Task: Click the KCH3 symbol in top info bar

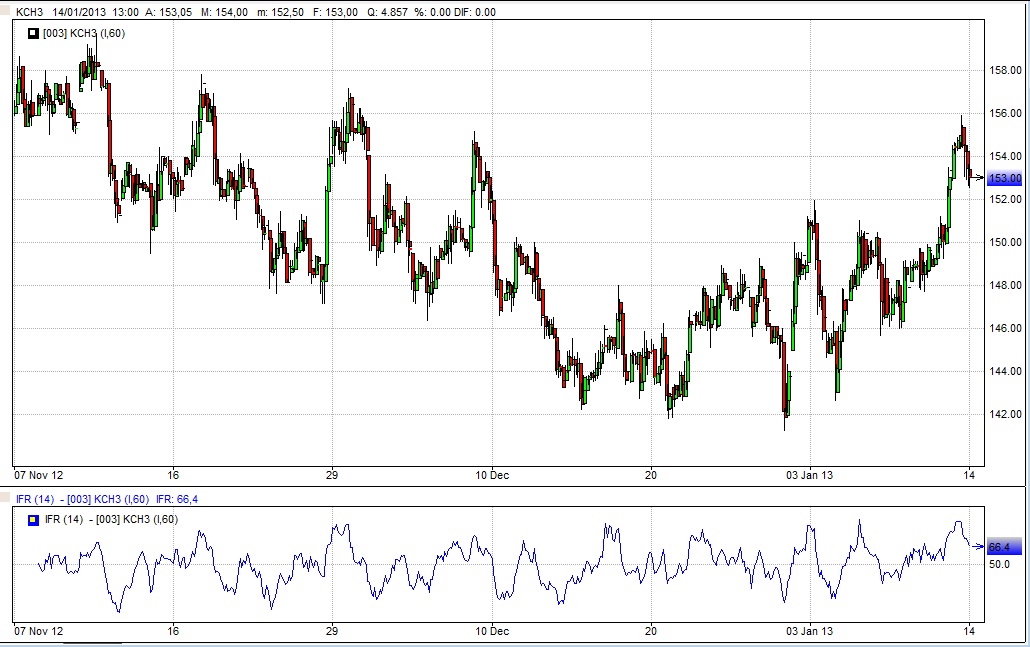Action: [x=31, y=12]
